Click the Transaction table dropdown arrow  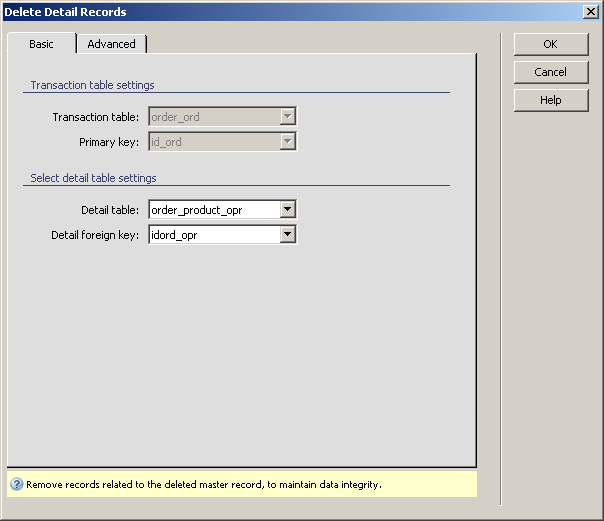pyautogui.click(x=288, y=117)
